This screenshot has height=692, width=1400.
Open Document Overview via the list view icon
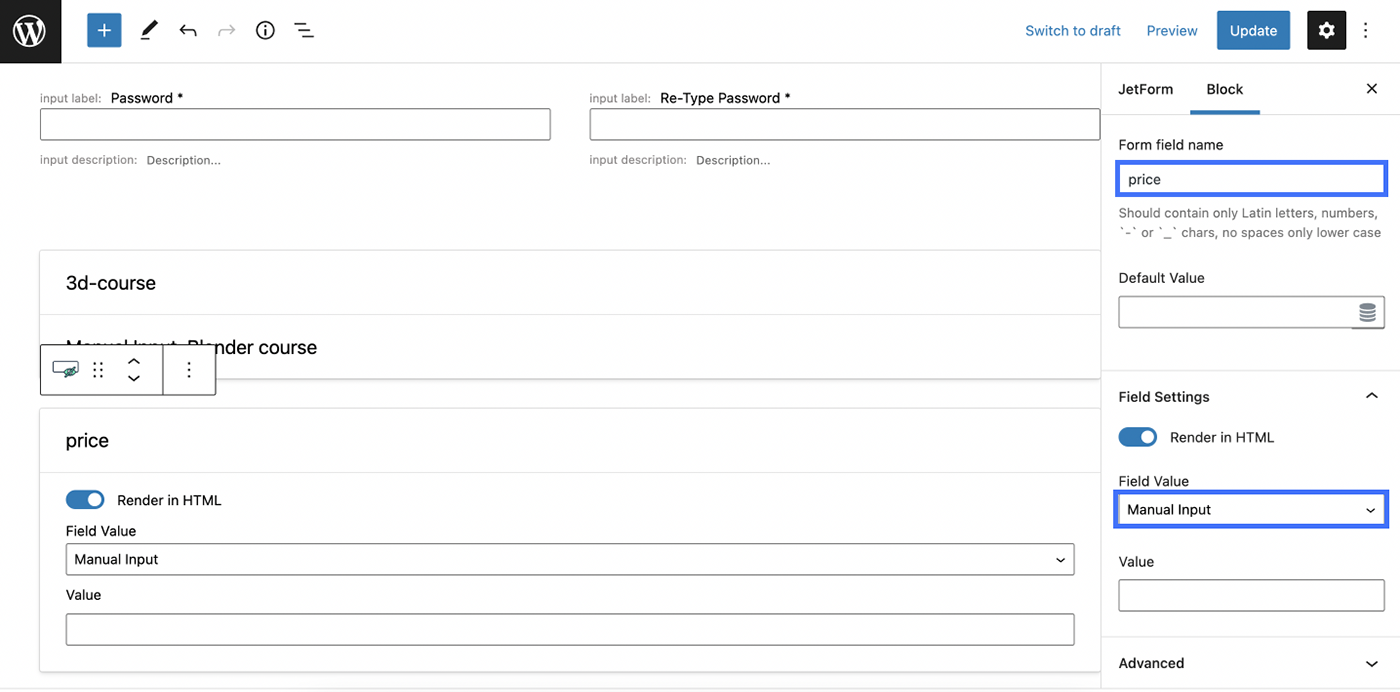(304, 30)
